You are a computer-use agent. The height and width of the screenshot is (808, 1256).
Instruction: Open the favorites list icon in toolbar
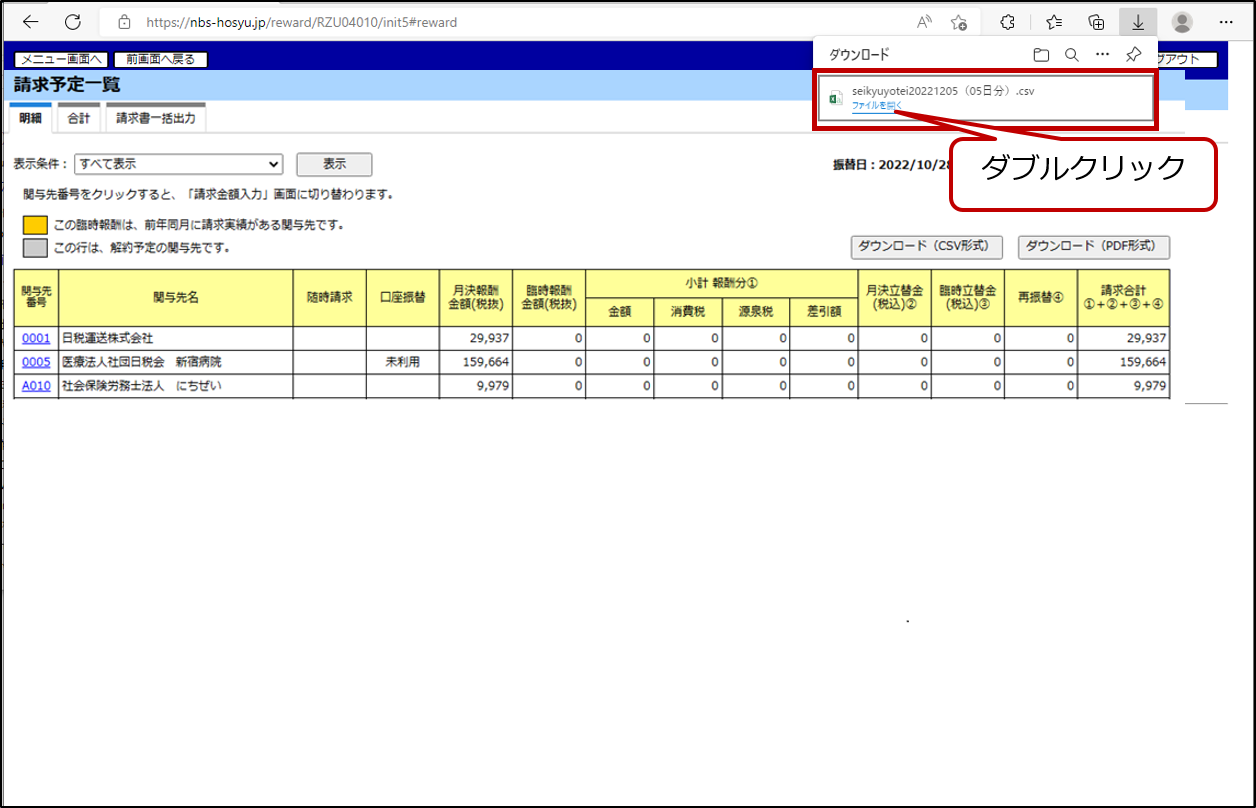[1054, 22]
